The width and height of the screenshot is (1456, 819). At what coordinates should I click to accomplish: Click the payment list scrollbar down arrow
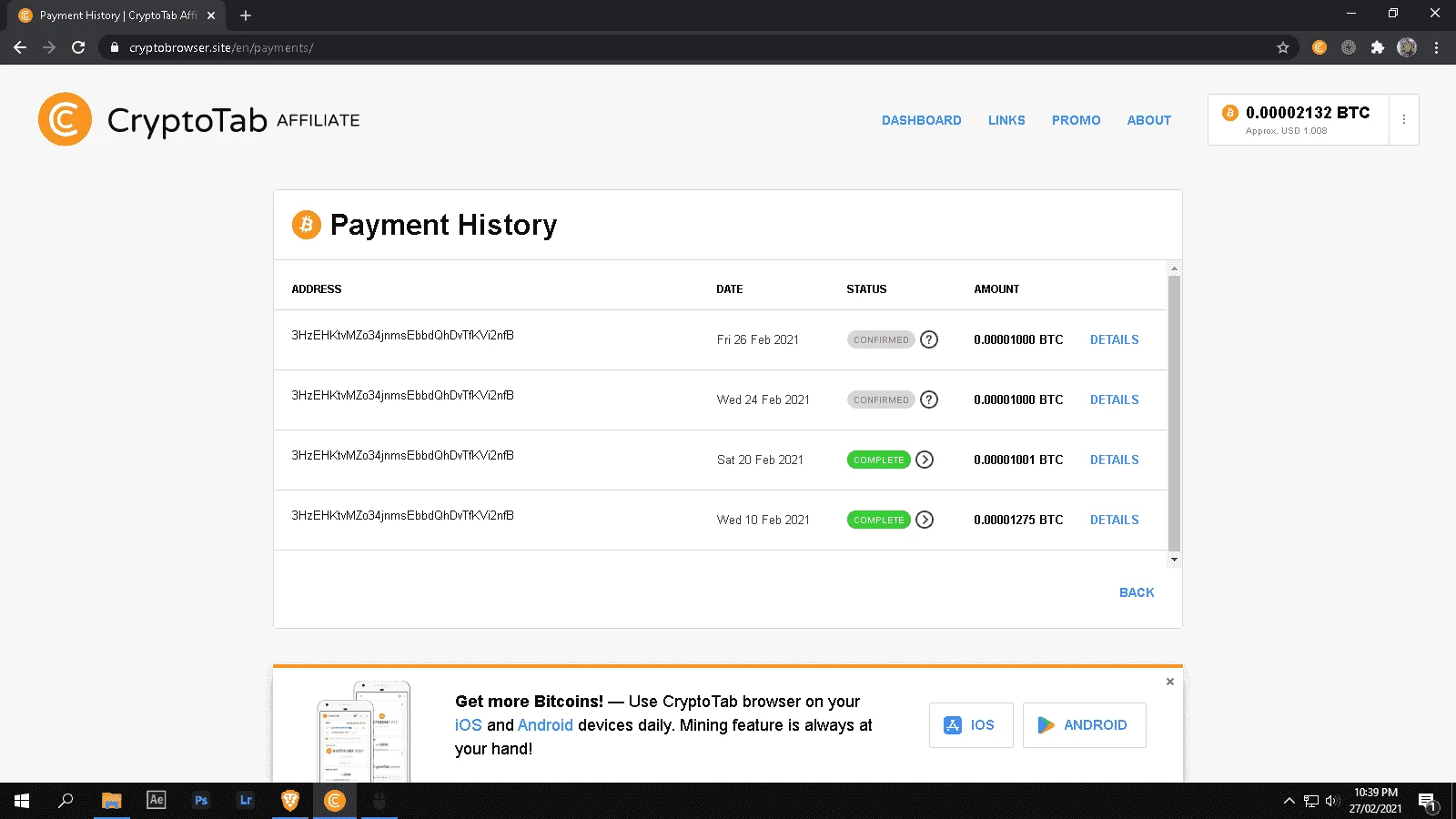1174,559
